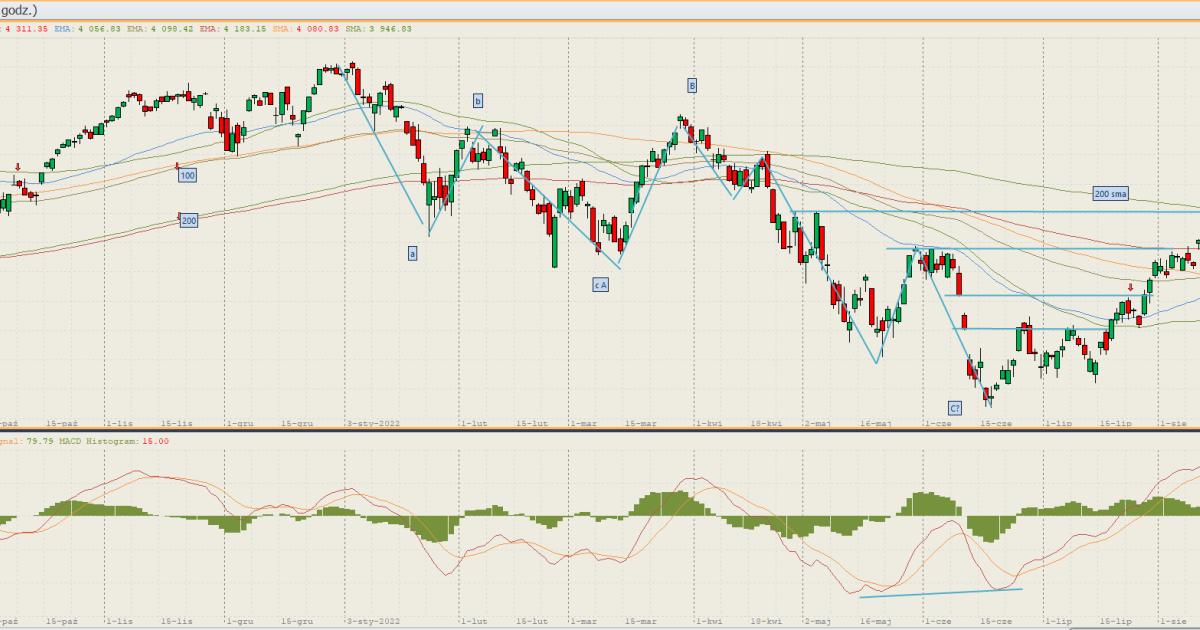Select the "C?" wave label near June low

(955, 408)
